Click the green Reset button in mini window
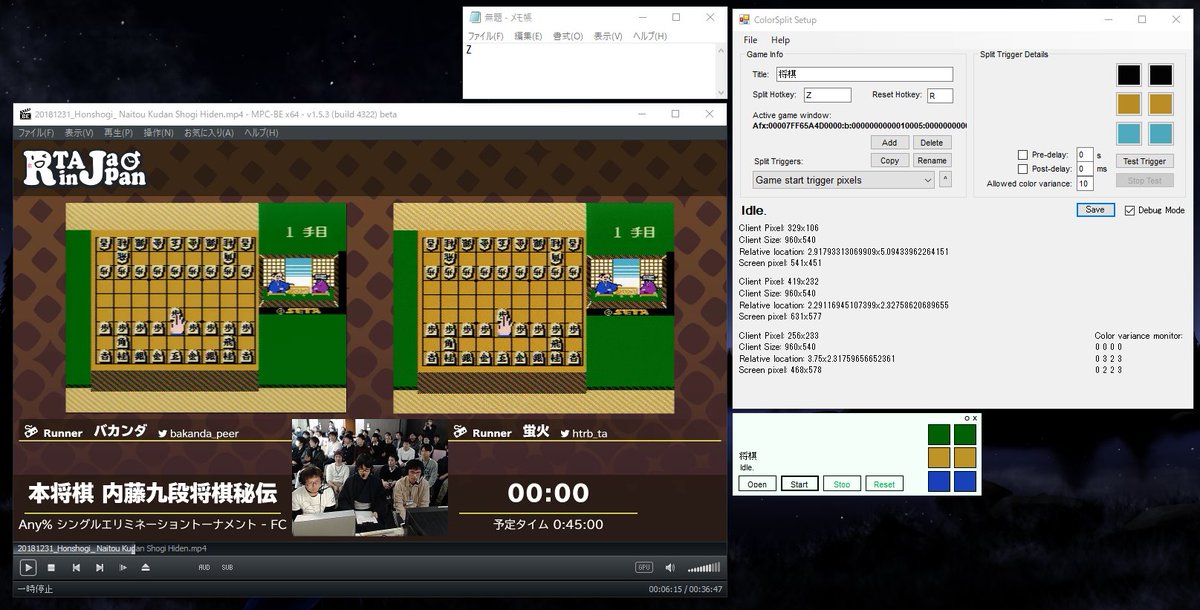This screenshot has height=610, width=1200. (884, 484)
